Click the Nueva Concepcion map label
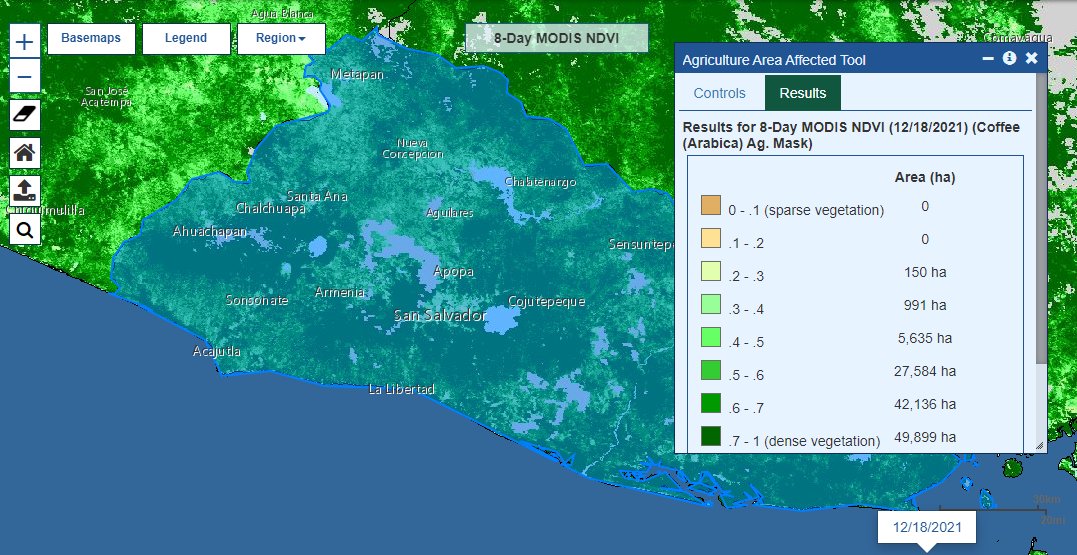 [x=413, y=148]
